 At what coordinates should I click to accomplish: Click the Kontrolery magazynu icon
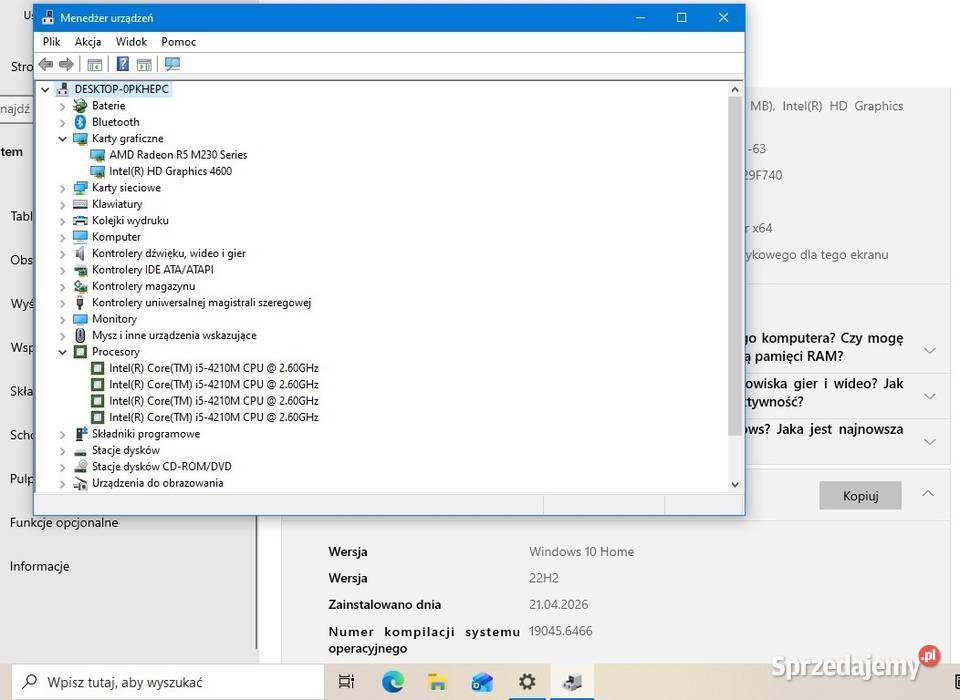click(80, 286)
